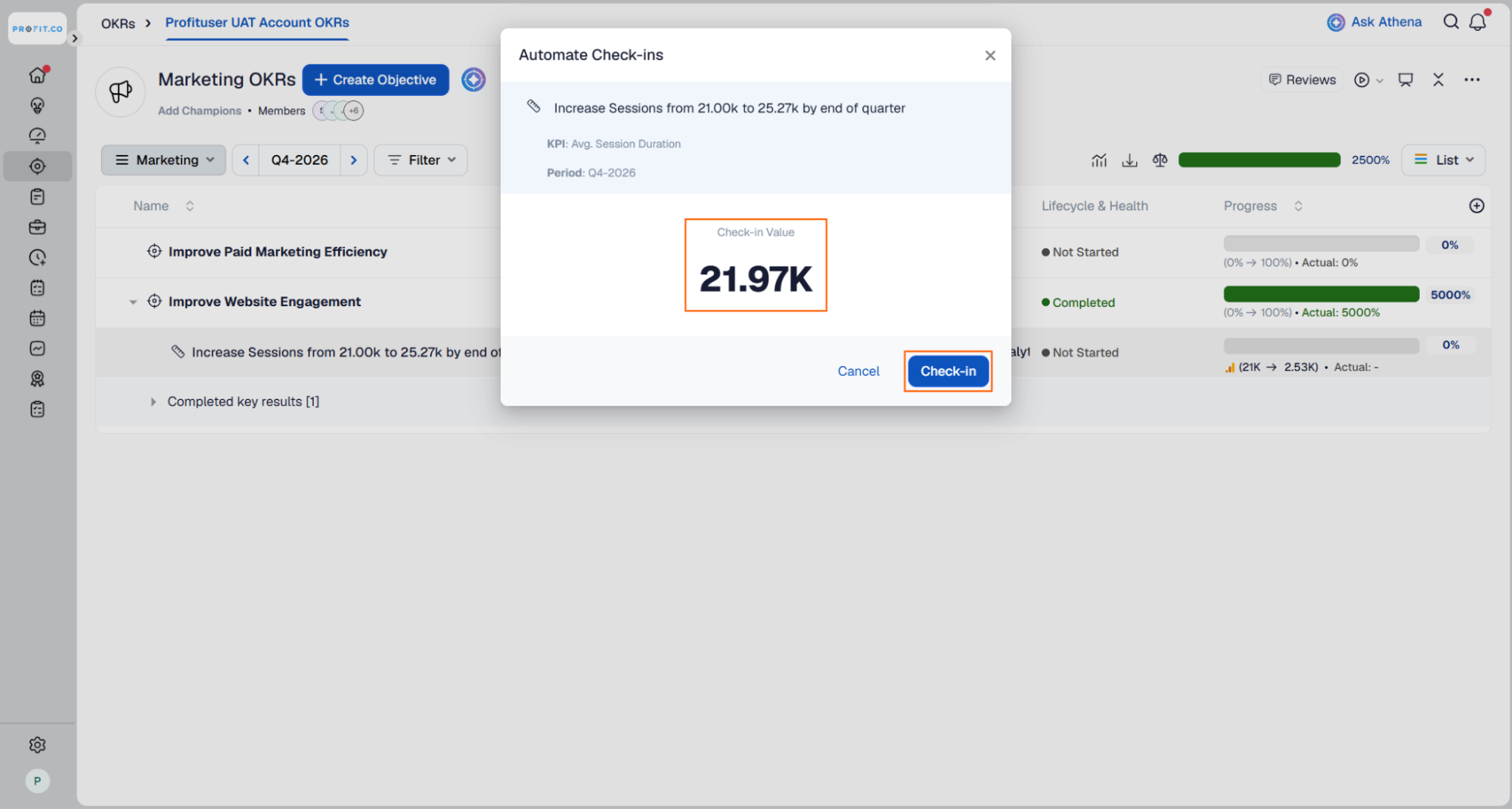Viewport: 1512px width, 809px height.
Task: Open the Marketing department dropdown
Action: pos(164,160)
